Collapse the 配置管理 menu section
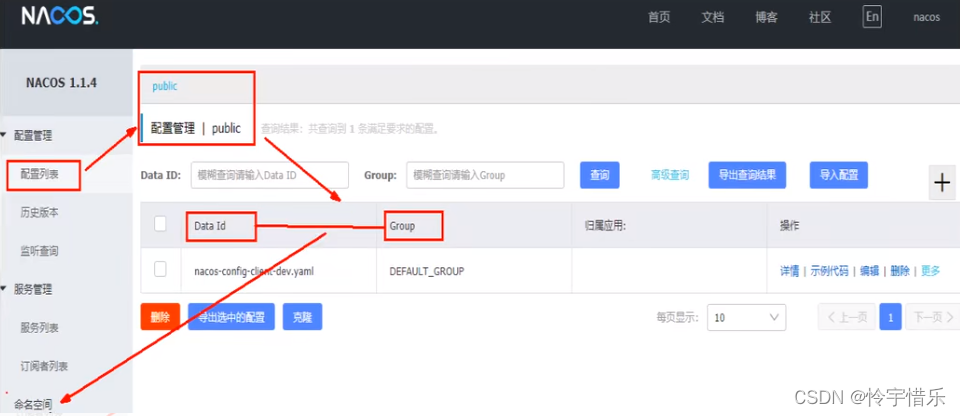This screenshot has width=961, height=416. (x=34, y=135)
